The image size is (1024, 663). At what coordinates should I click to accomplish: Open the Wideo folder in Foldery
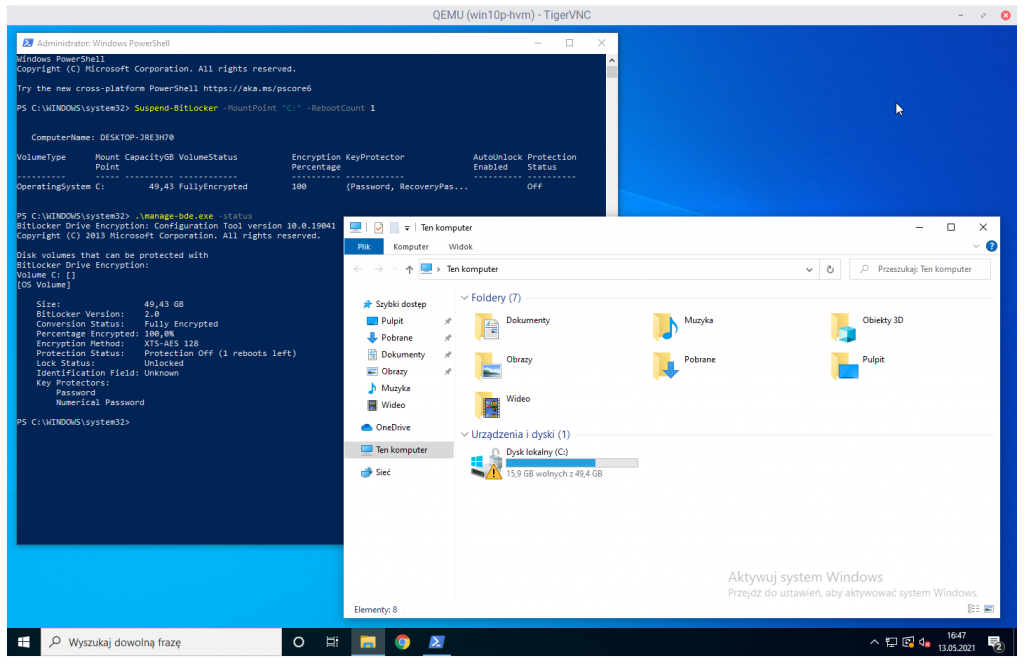pyautogui.click(x=502, y=404)
